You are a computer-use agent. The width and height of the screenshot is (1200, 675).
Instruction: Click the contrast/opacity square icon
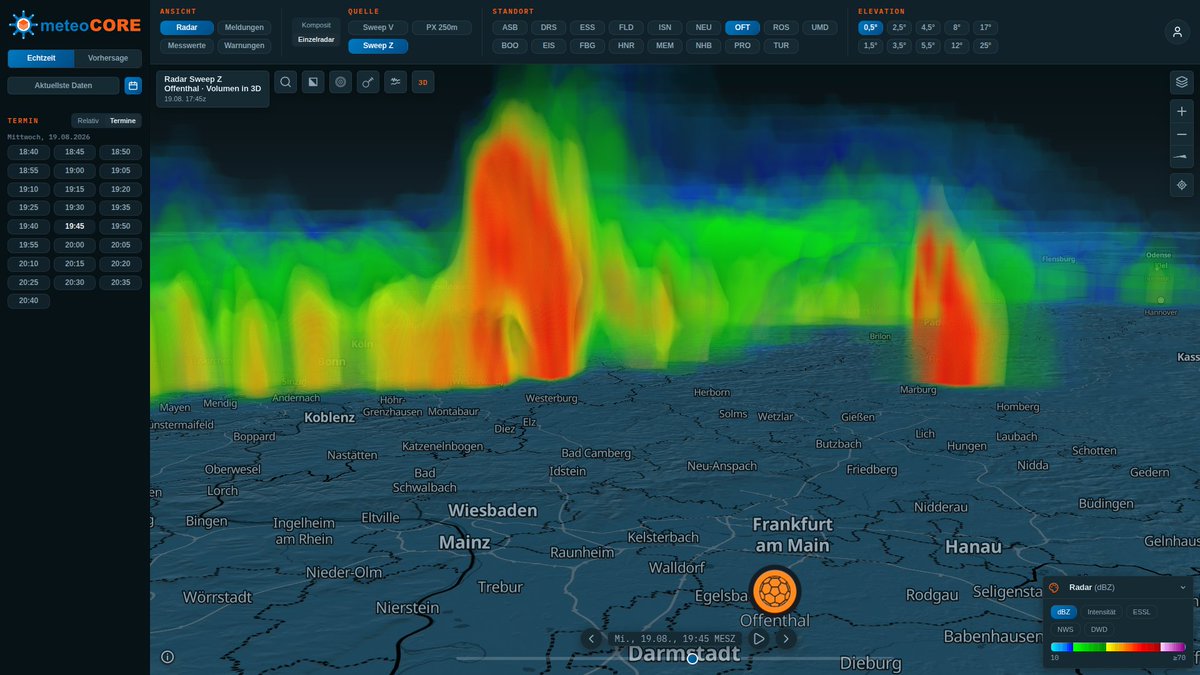pyautogui.click(x=313, y=82)
